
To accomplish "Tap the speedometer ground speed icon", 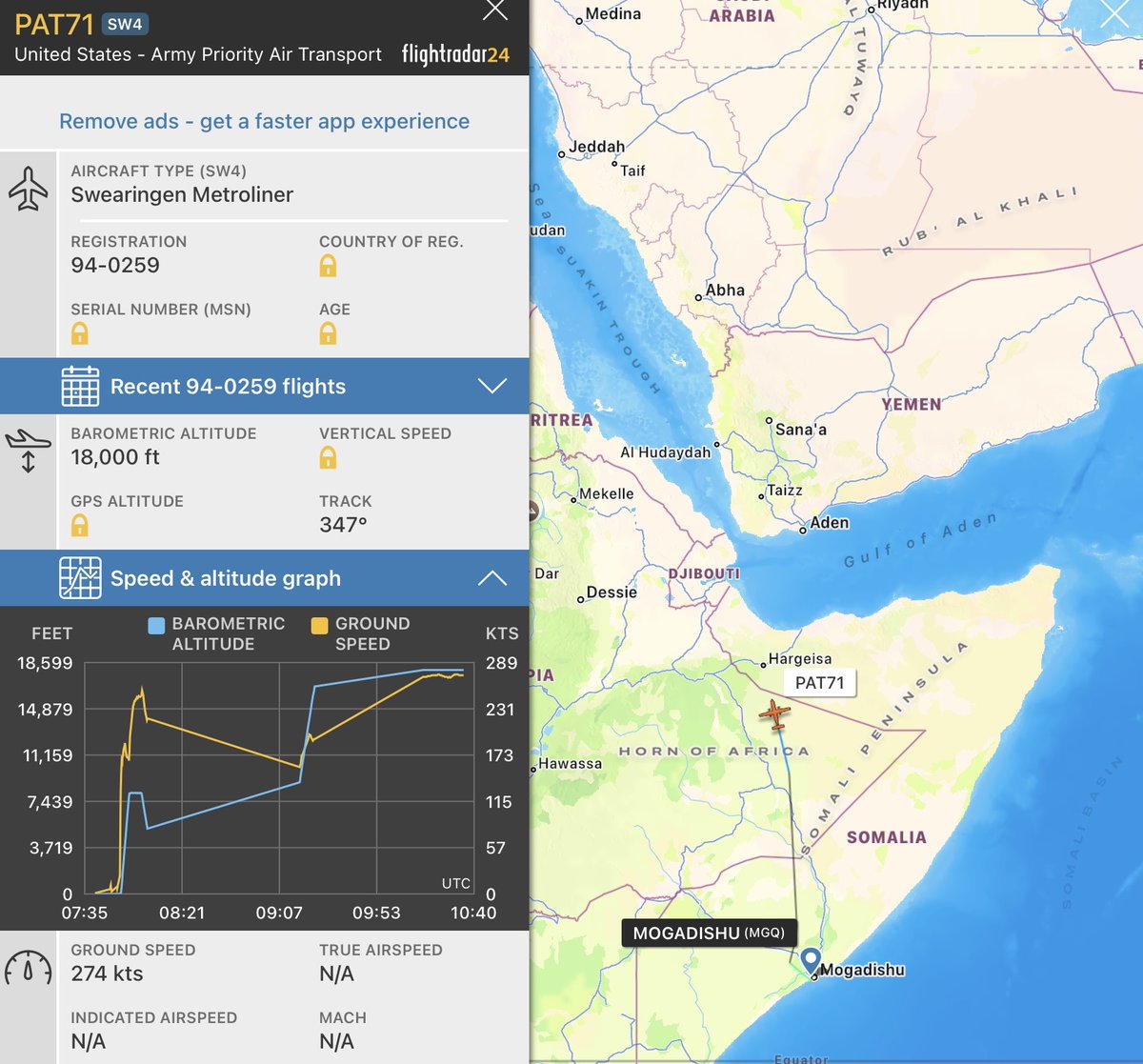I will click(29, 967).
